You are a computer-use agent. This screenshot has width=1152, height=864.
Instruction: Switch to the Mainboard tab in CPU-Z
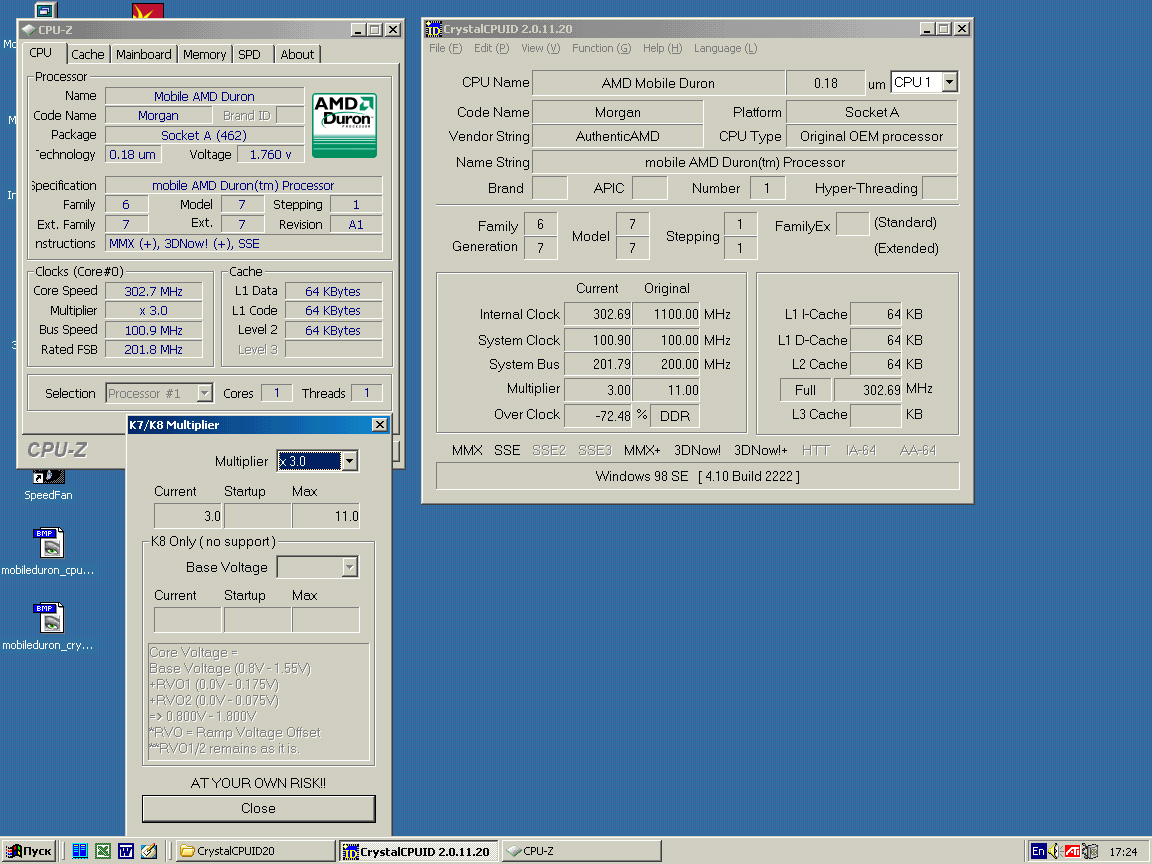(143, 55)
